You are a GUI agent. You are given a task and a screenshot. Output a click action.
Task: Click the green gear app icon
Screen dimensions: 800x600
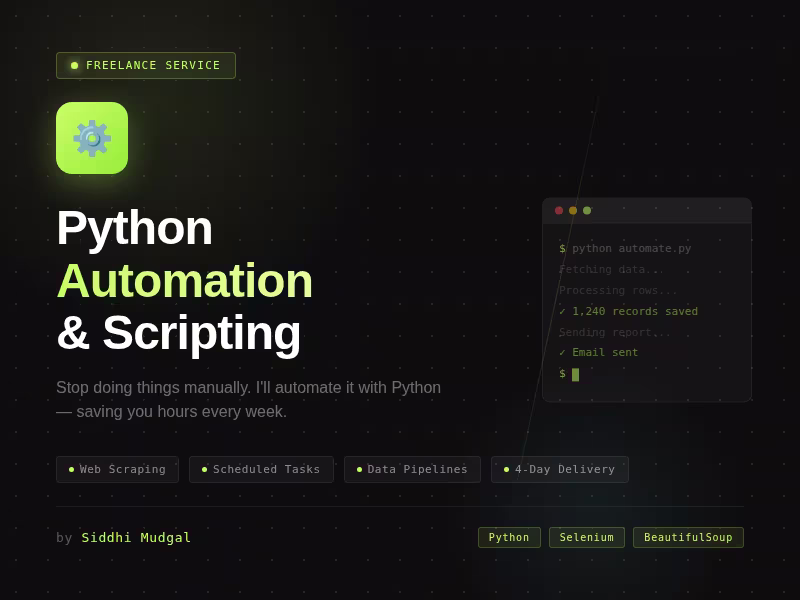(x=92, y=138)
